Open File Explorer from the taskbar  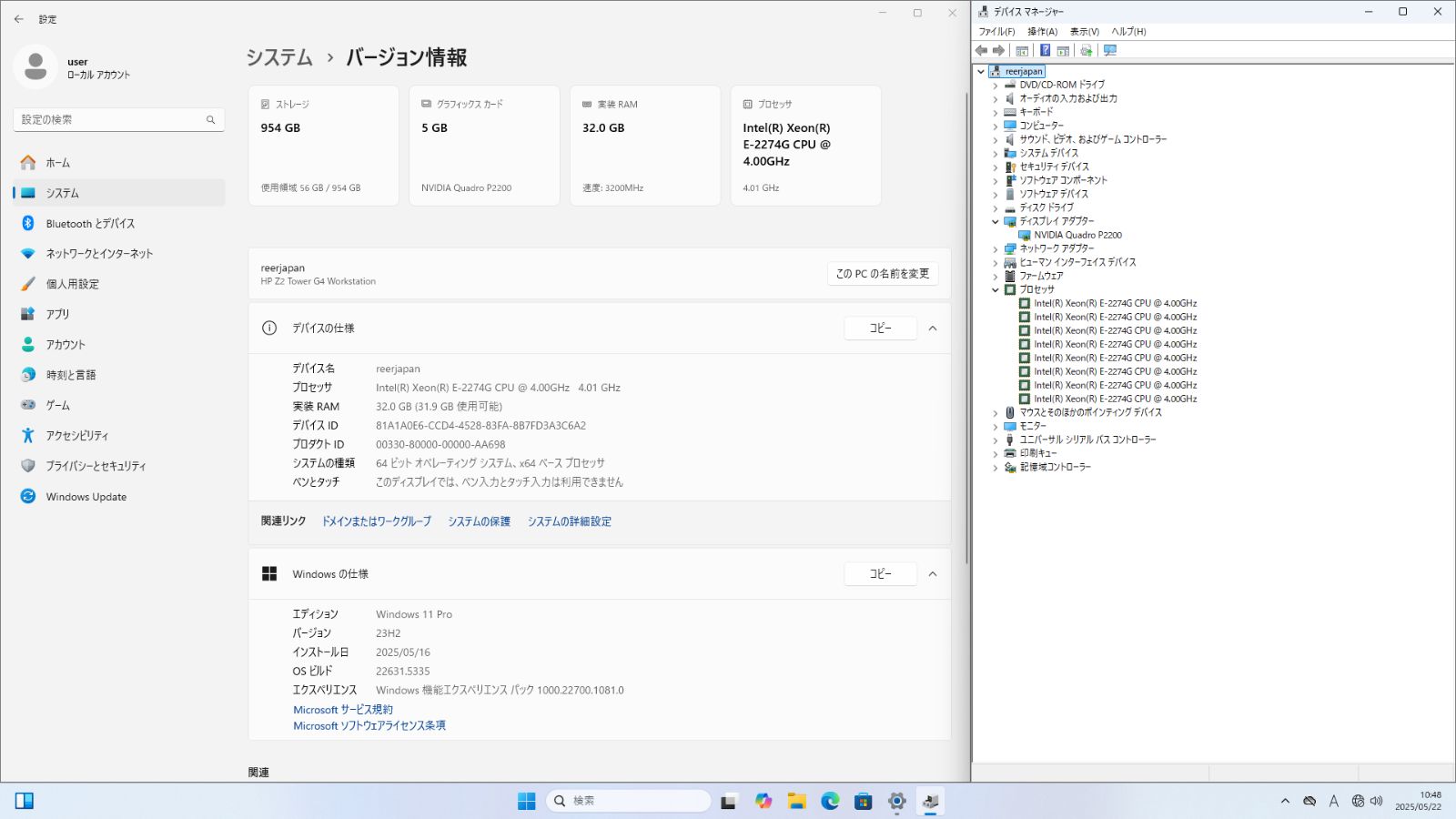click(x=797, y=801)
